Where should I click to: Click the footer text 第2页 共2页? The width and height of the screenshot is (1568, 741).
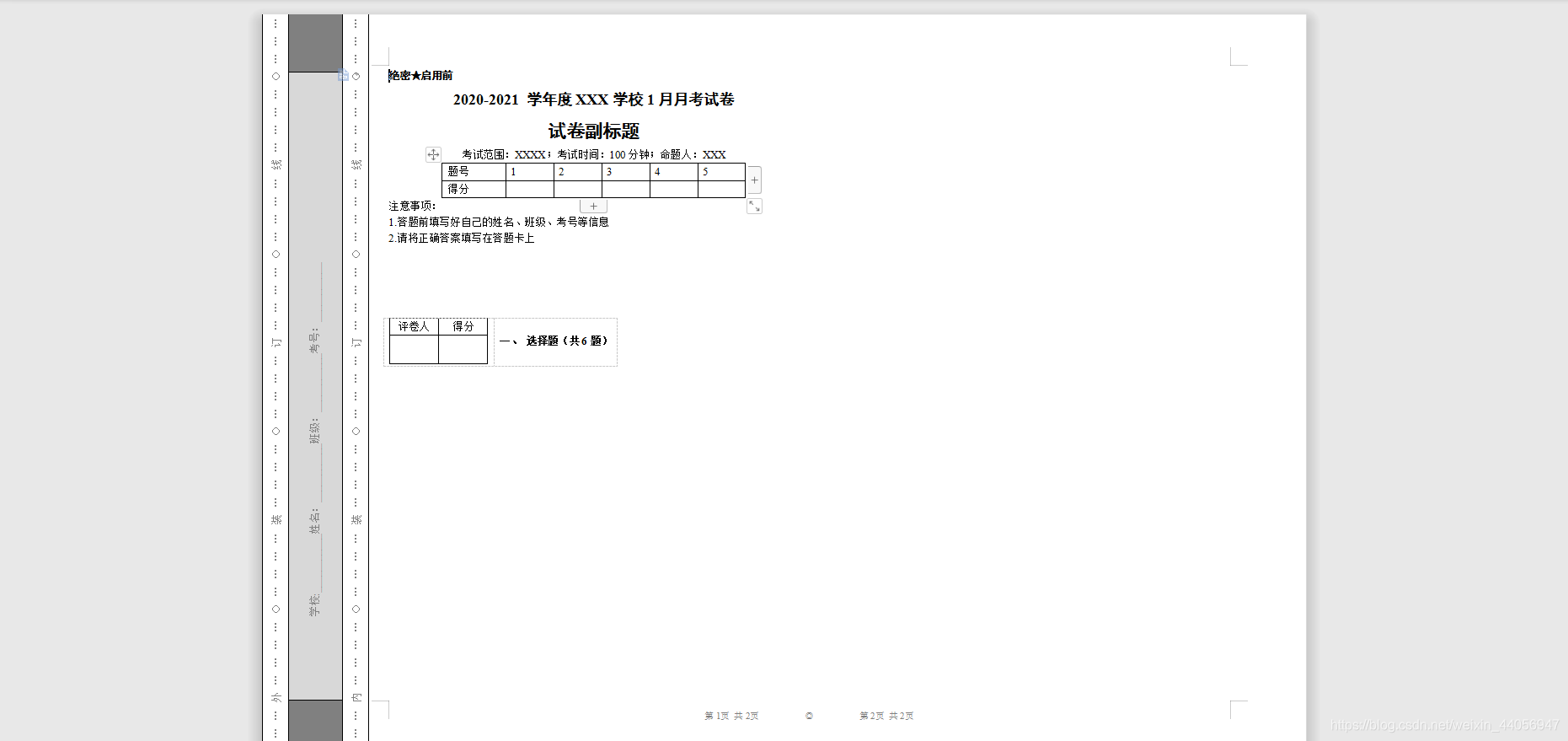click(886, 716)
